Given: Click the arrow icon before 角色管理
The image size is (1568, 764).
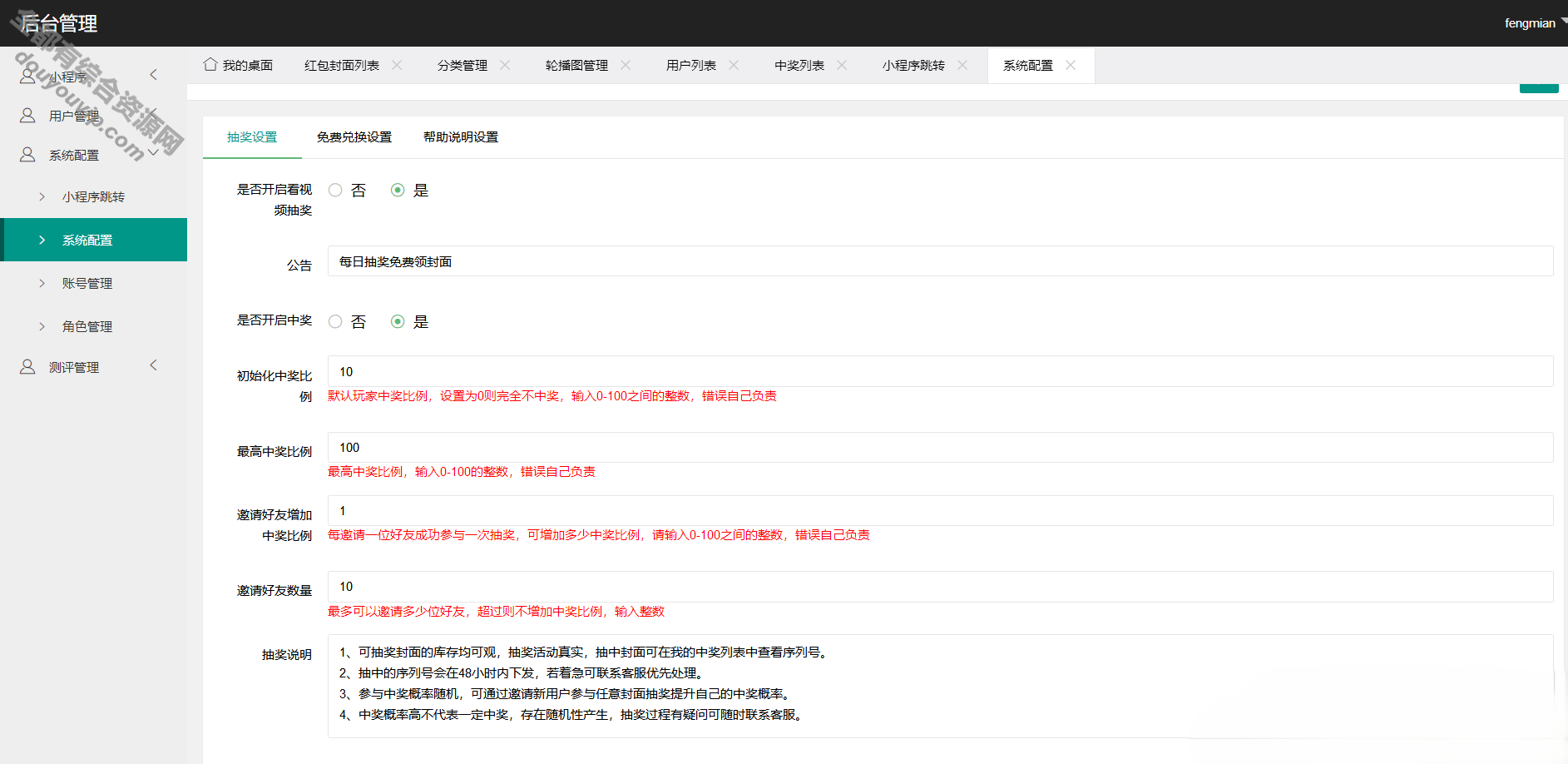Looking at the screenshot, I should pyautogui.click(x=42, y=326).
